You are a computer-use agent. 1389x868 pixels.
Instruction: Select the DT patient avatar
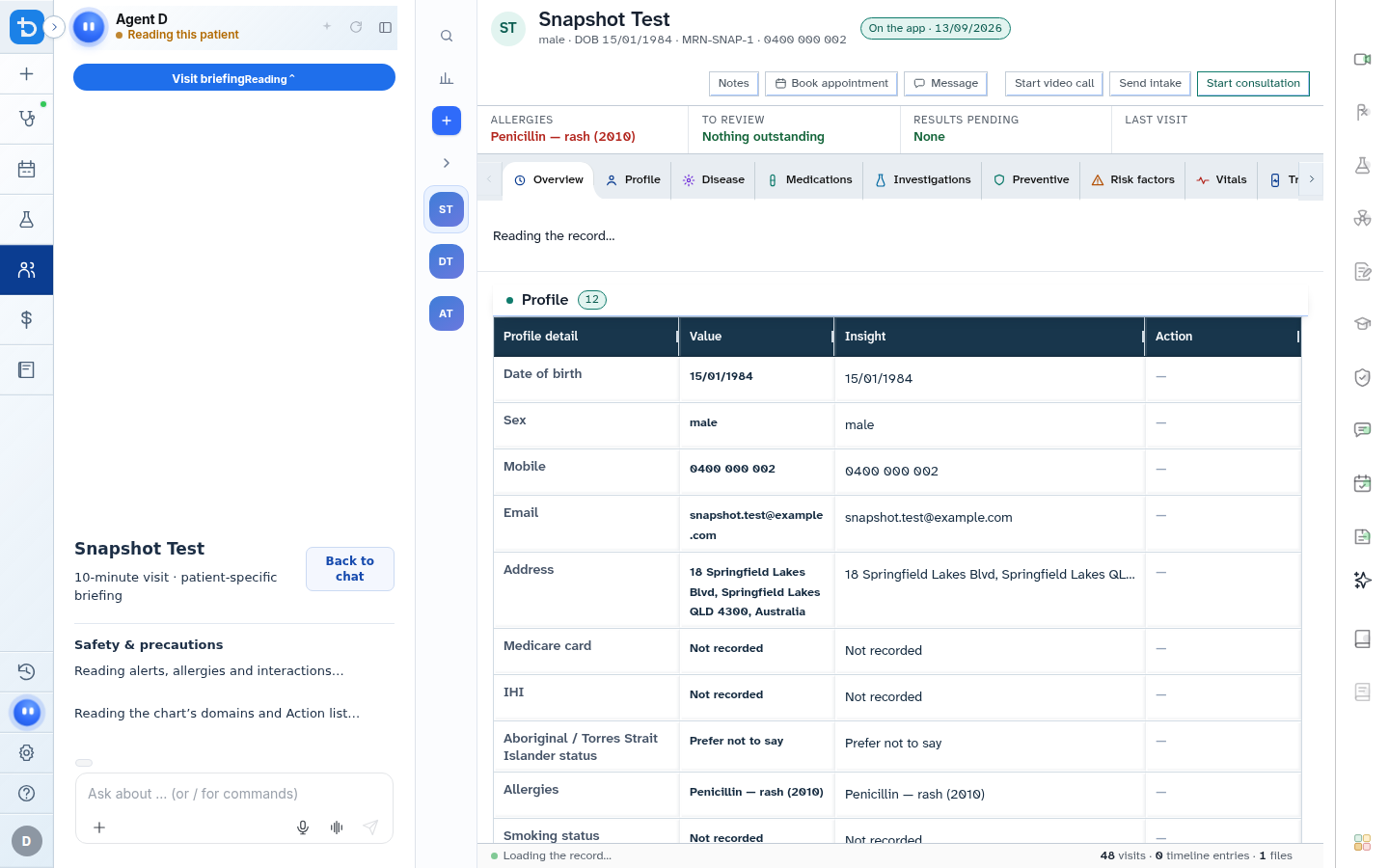447,261
